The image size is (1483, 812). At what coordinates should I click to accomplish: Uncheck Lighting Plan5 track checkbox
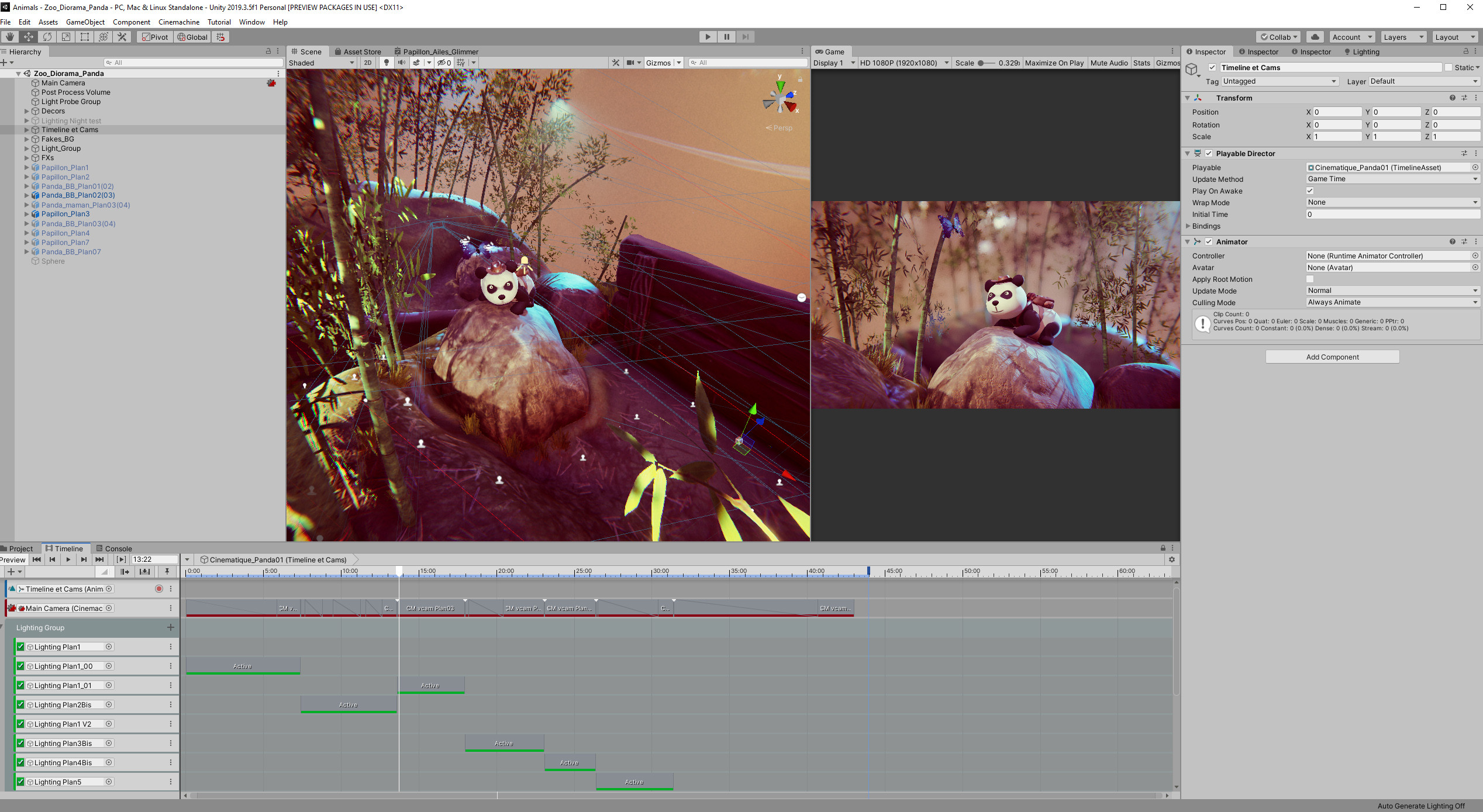pos(20,782)
